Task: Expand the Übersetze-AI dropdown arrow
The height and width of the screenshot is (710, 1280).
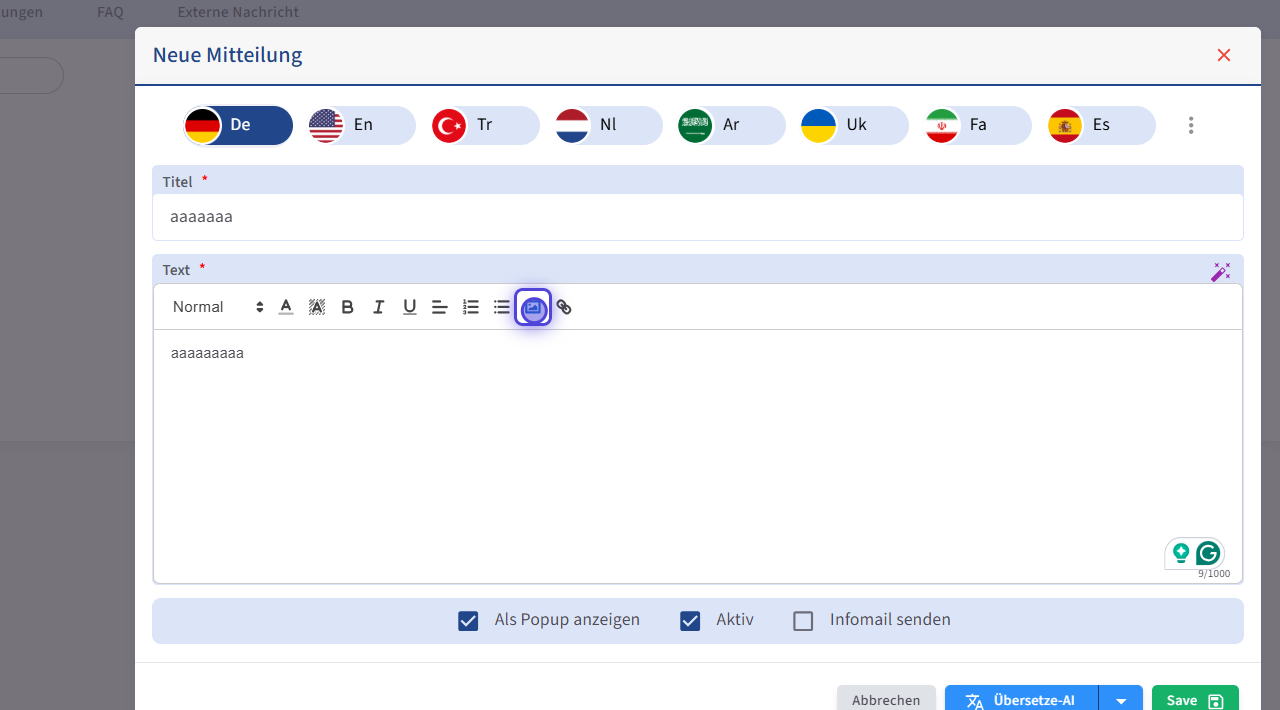Action: click(x=1121, y=700)
